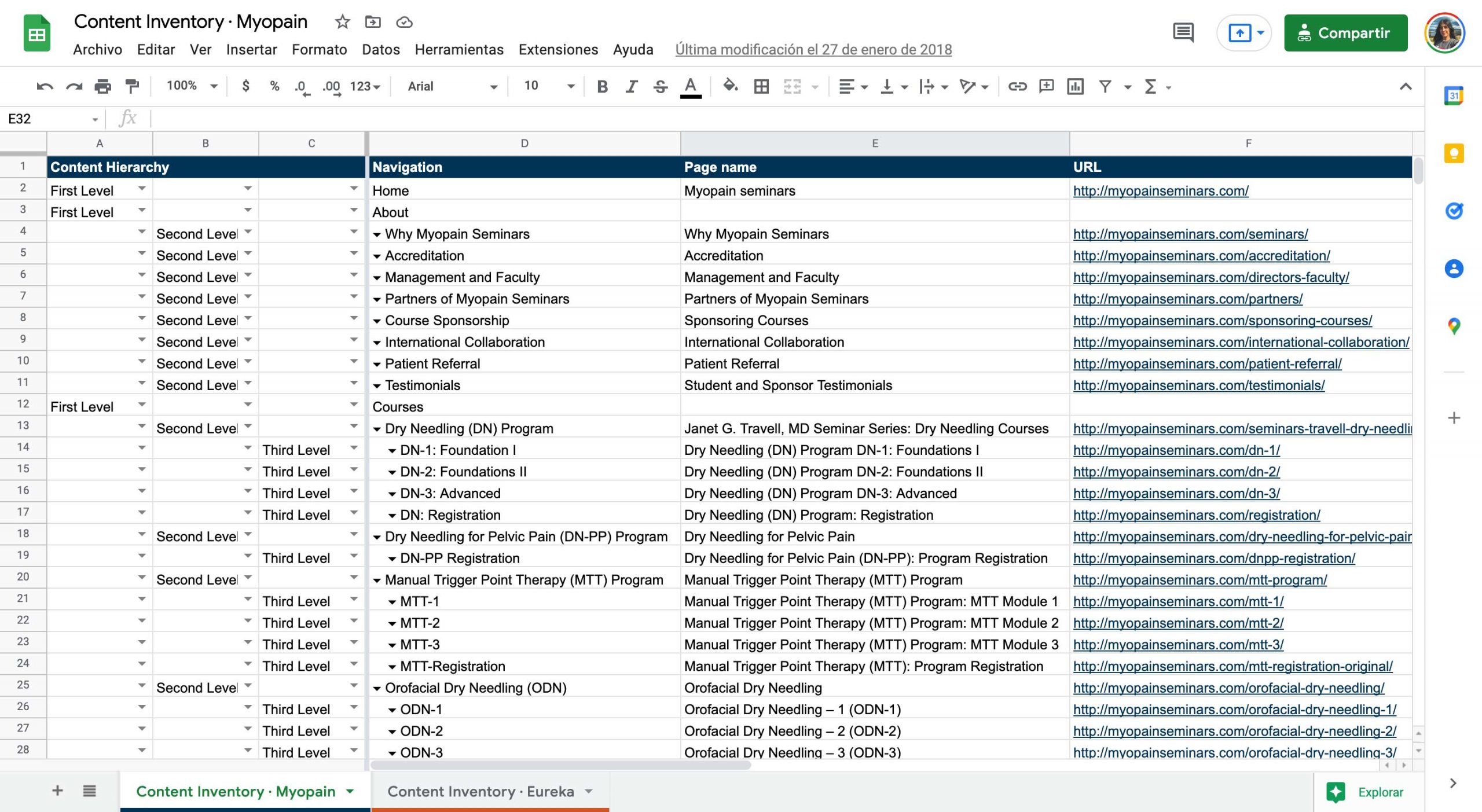Switch to Content Inventory · Eureka tab
Image resolution: width=1482 pixels, height=812 pixels.
pyautogui.click(x=480, y=792)
